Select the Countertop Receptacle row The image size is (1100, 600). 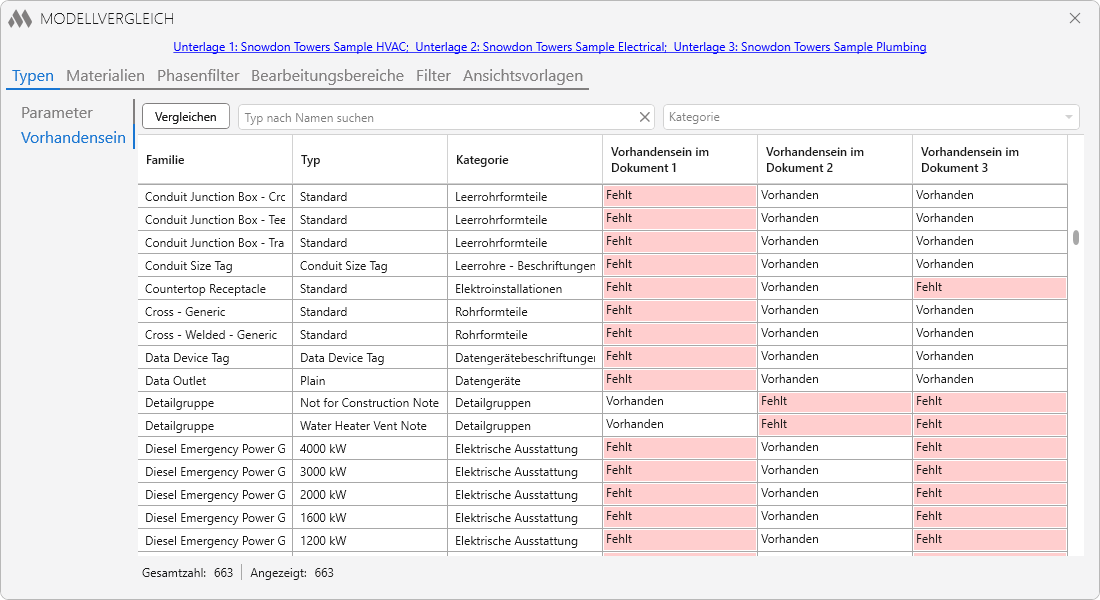tap(603, 288)
